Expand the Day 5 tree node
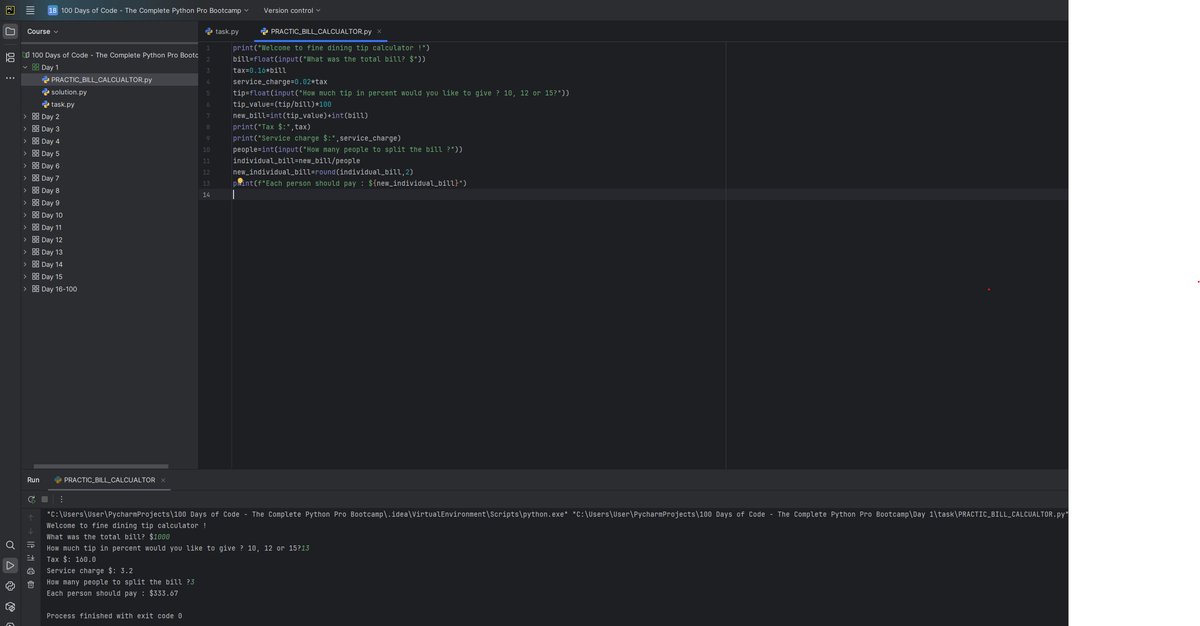 pos(25,153)
